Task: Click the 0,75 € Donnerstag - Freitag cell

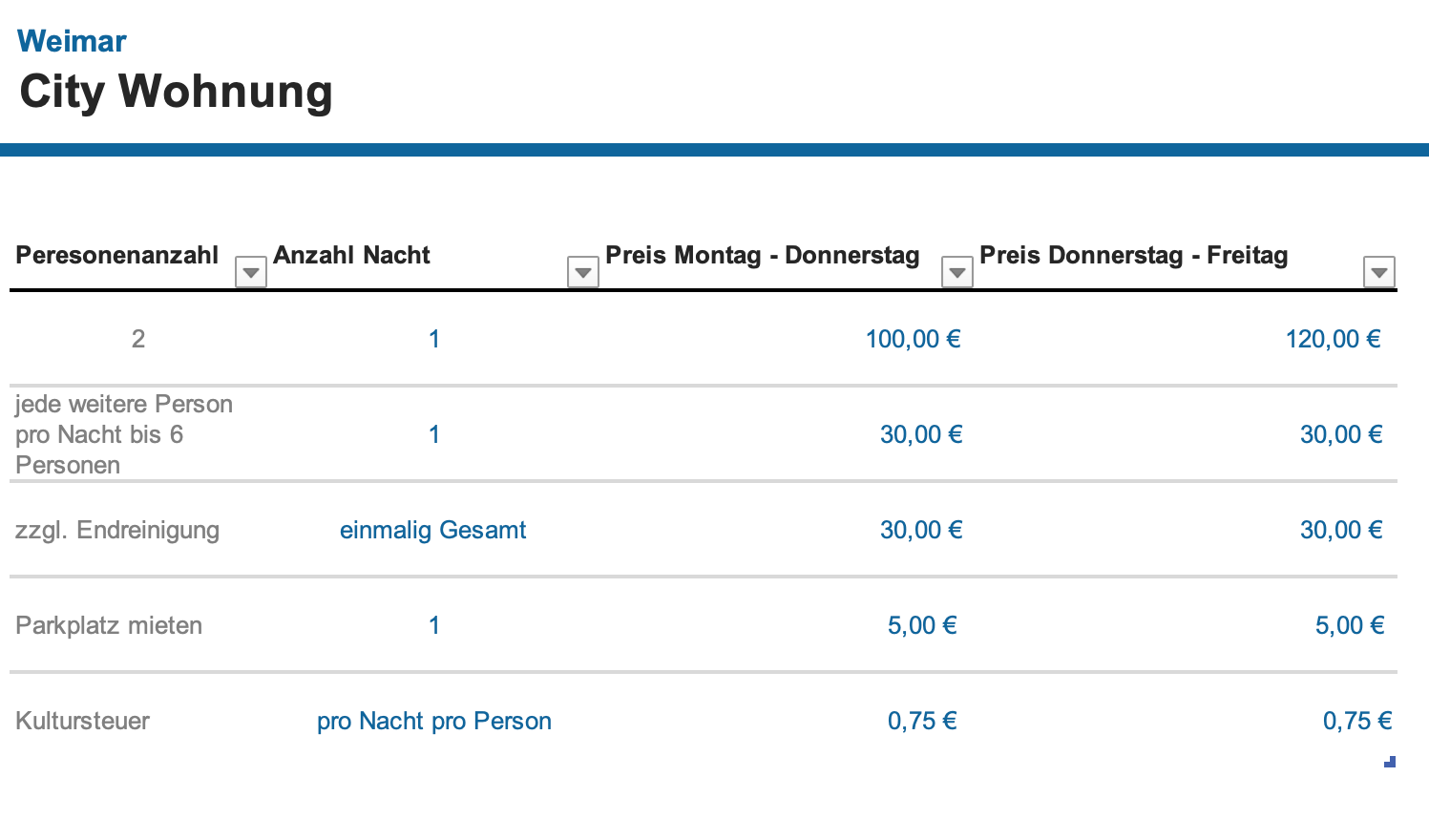Action: point(1357,721)
